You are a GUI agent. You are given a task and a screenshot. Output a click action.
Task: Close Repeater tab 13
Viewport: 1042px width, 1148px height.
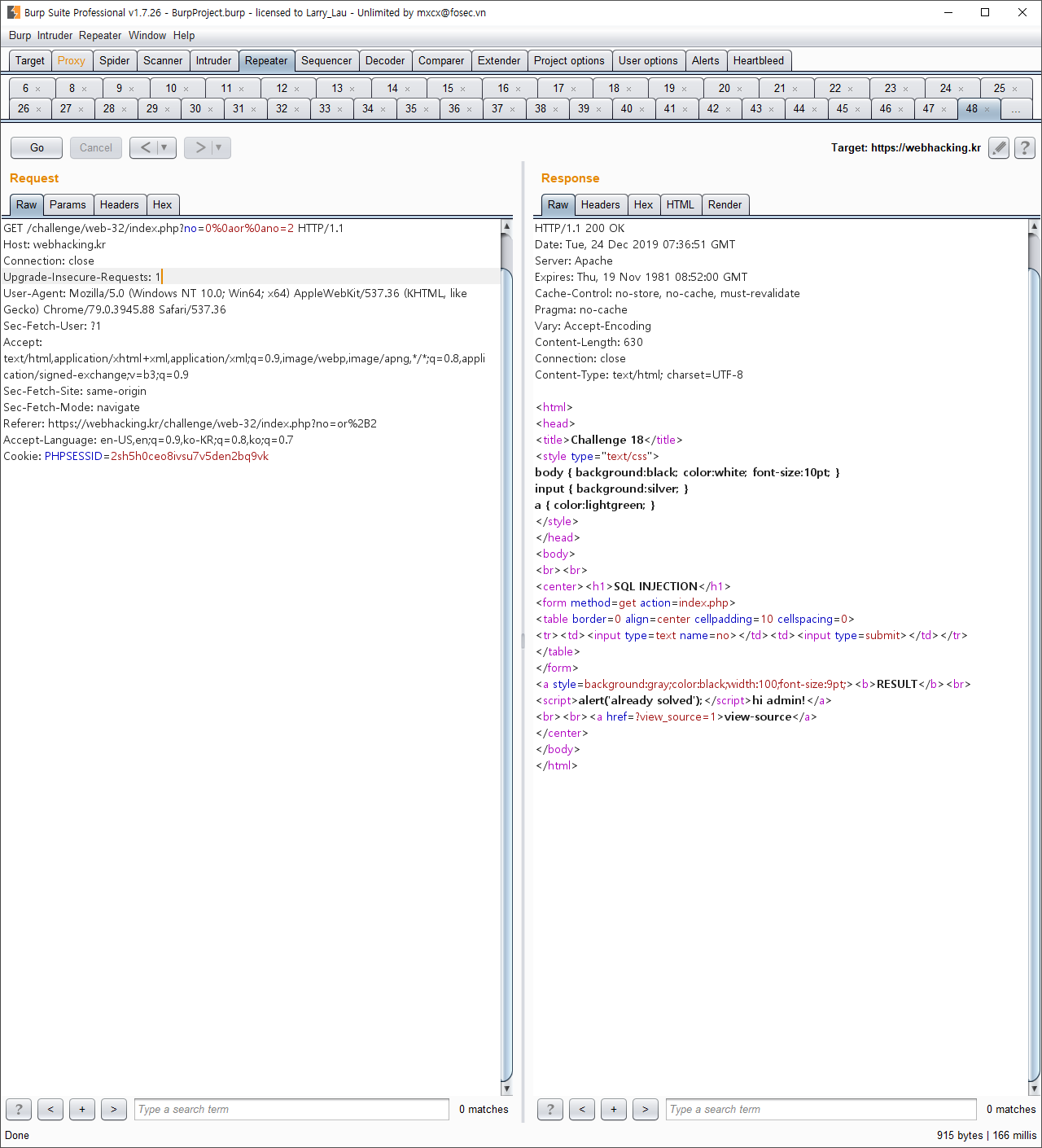click(x=352, y=89)
